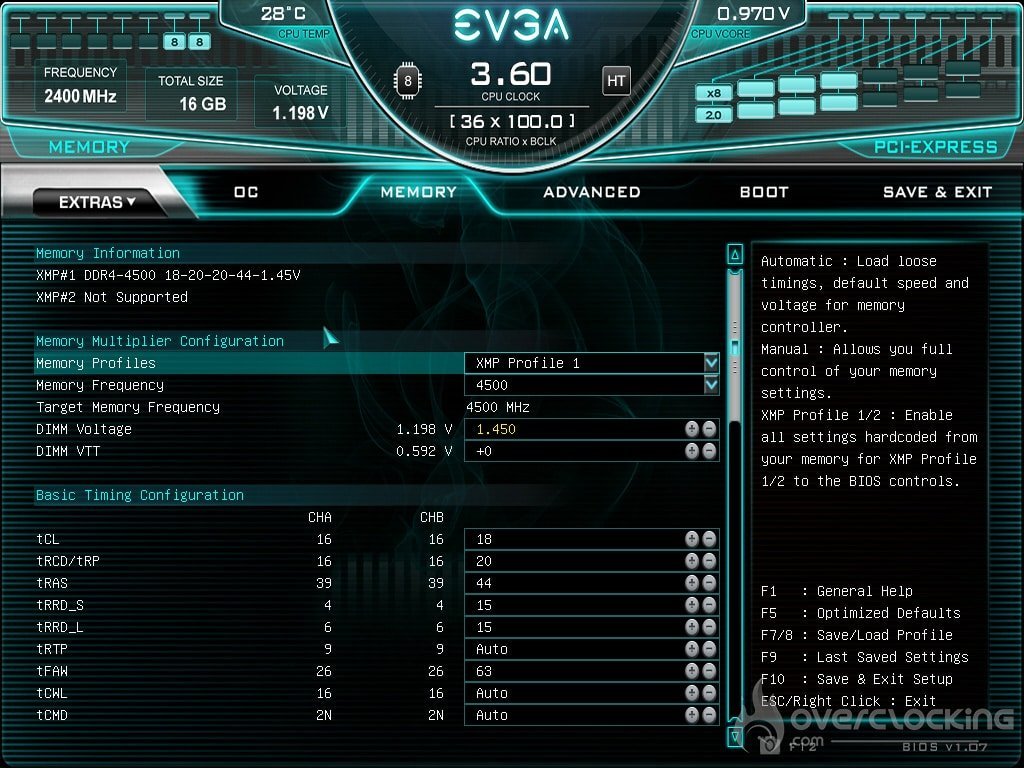Decrease tCL value with minus icon
This screenshot has width=1024, height=768.
(x=709, y=539)
